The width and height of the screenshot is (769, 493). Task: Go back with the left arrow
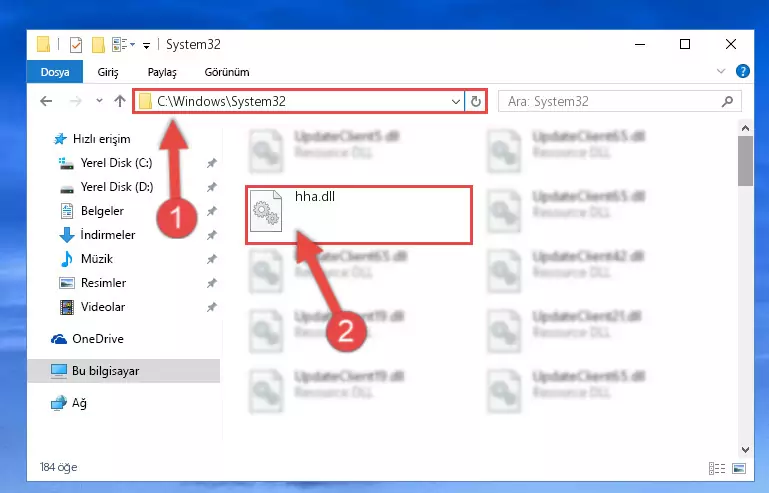click(x=46, y=101)
